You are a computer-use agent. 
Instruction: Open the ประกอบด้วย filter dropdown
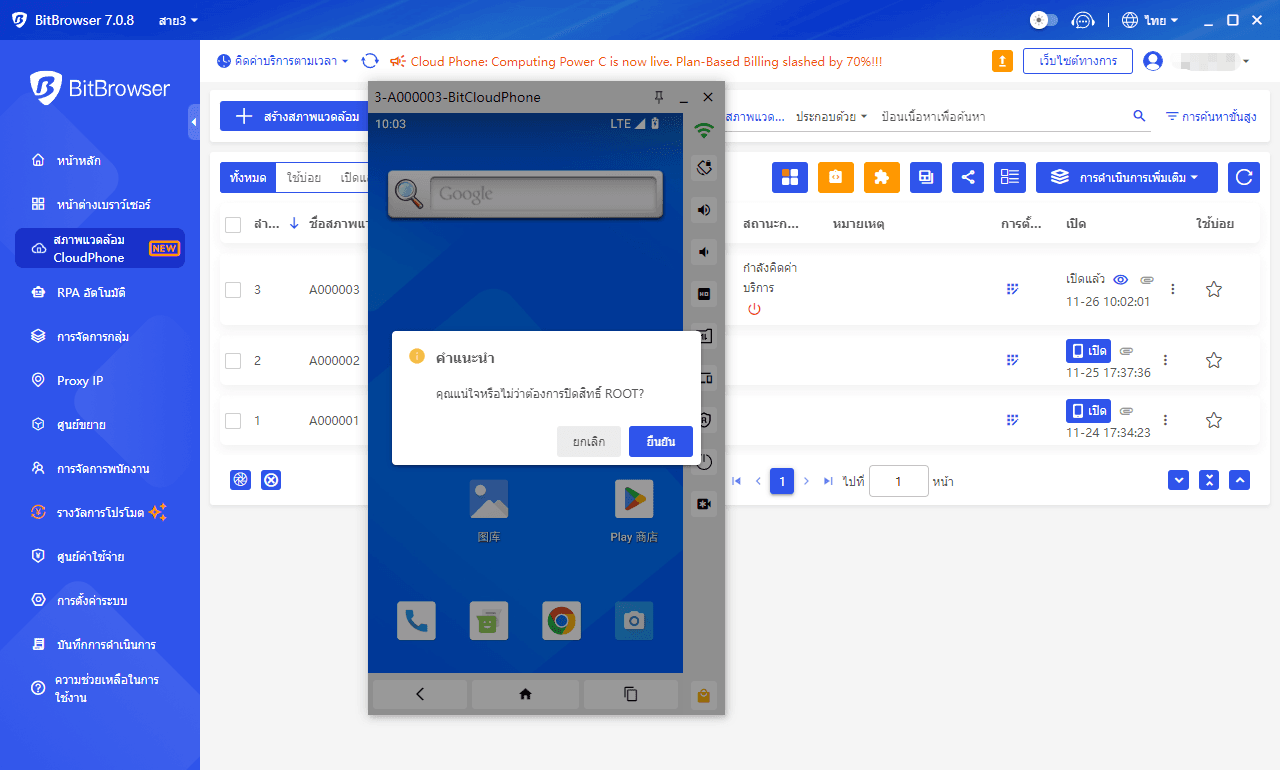(831, 117)
